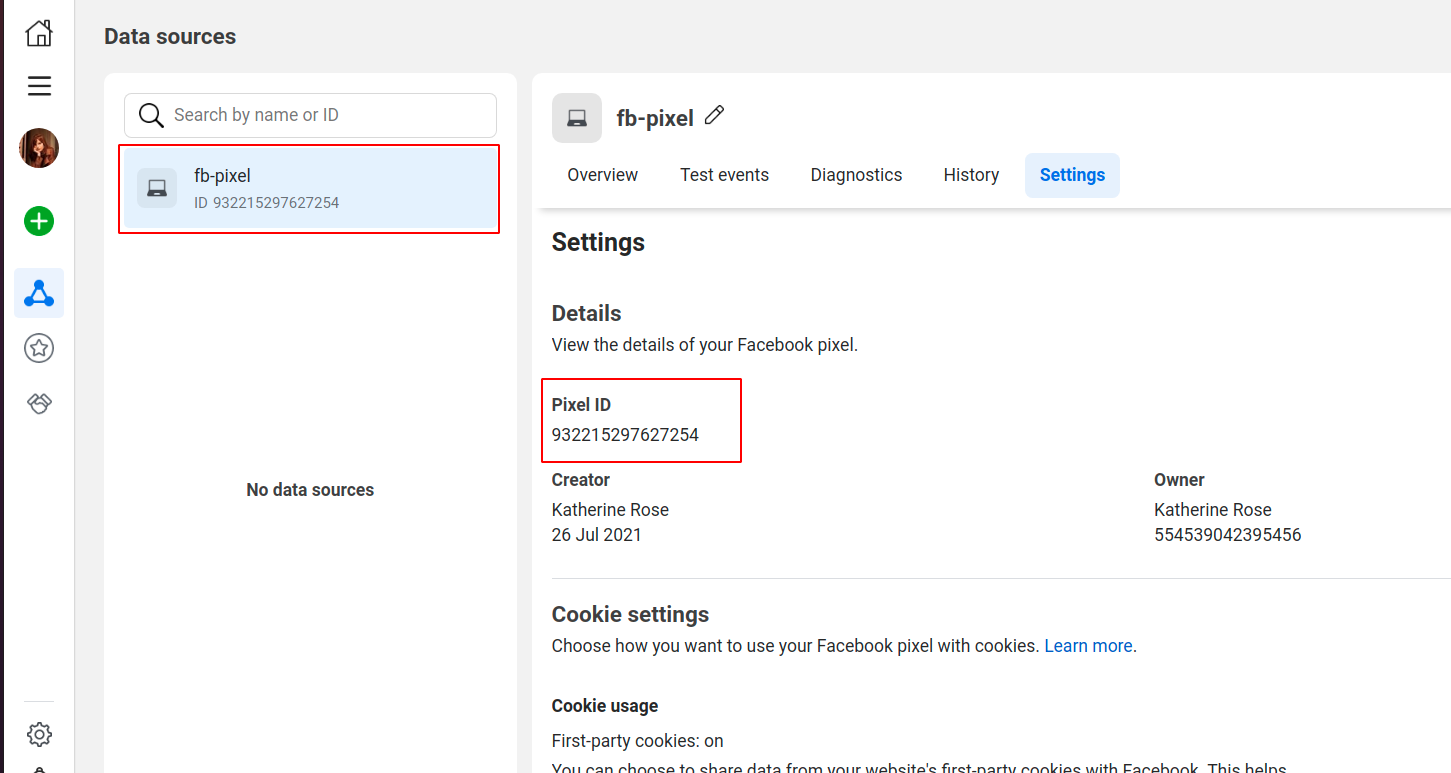Click the laptop icon in pixel header

[577, 118]
